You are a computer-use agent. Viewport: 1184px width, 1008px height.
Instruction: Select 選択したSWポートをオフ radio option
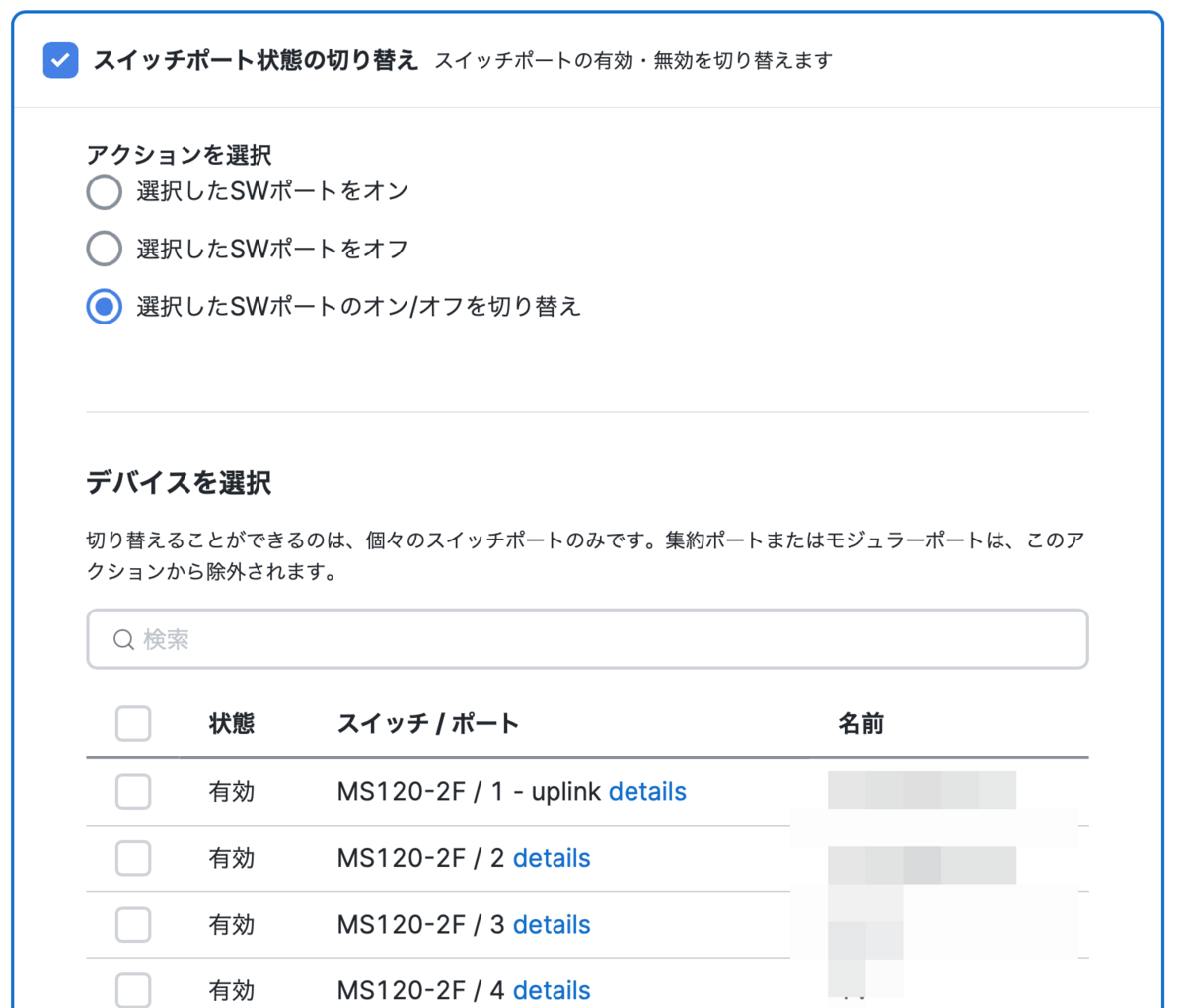[x=104, y=249]
